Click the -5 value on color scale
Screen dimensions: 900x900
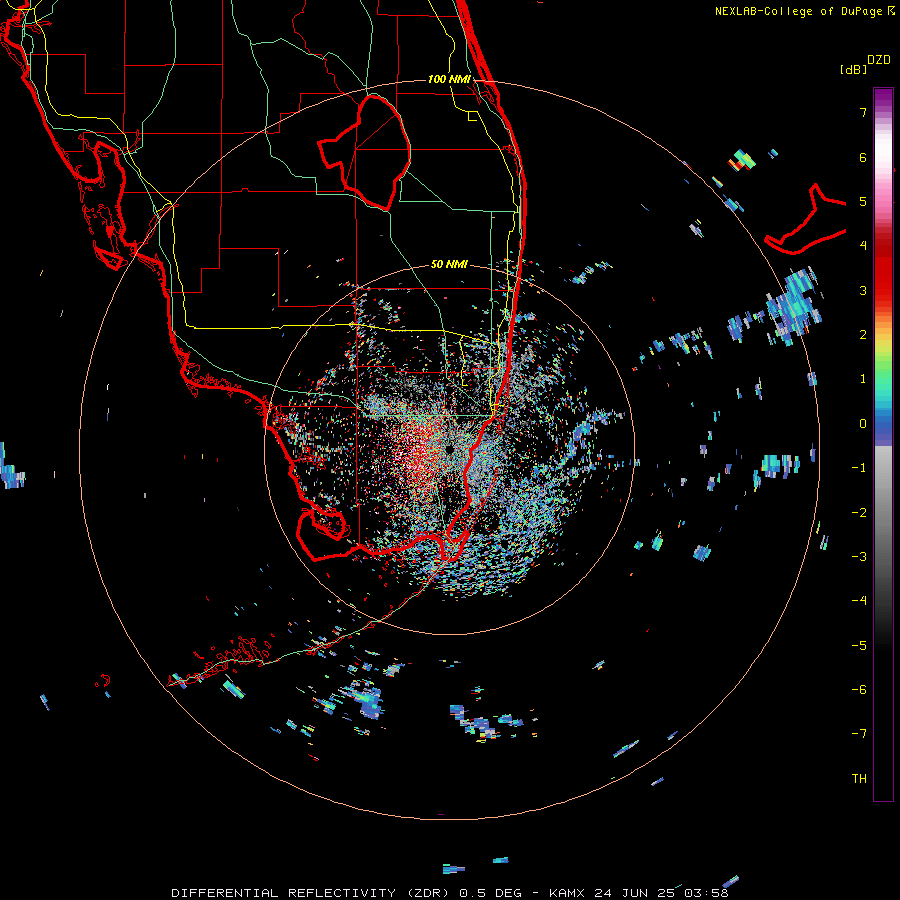[859, 645]
